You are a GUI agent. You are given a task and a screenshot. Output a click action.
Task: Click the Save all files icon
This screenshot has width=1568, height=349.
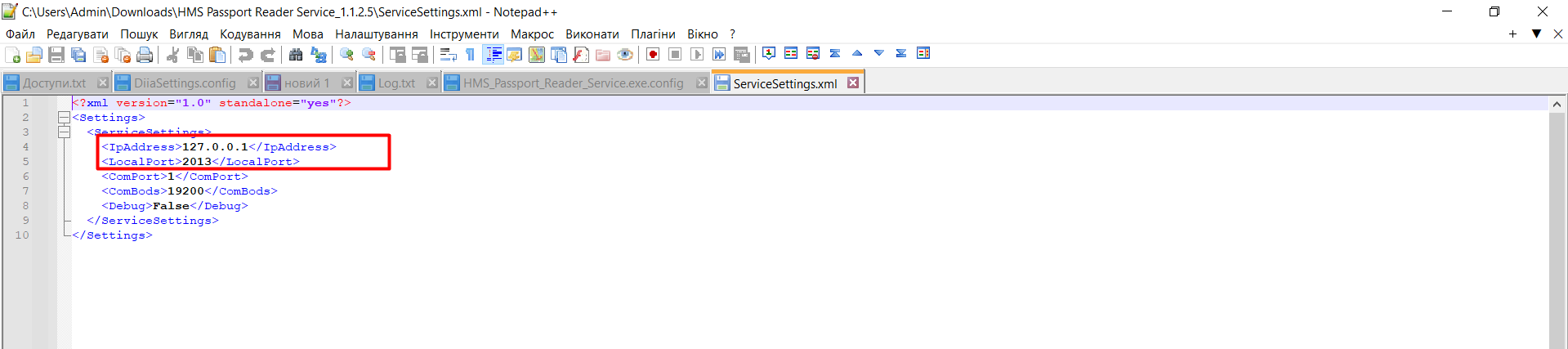(78, 55)
